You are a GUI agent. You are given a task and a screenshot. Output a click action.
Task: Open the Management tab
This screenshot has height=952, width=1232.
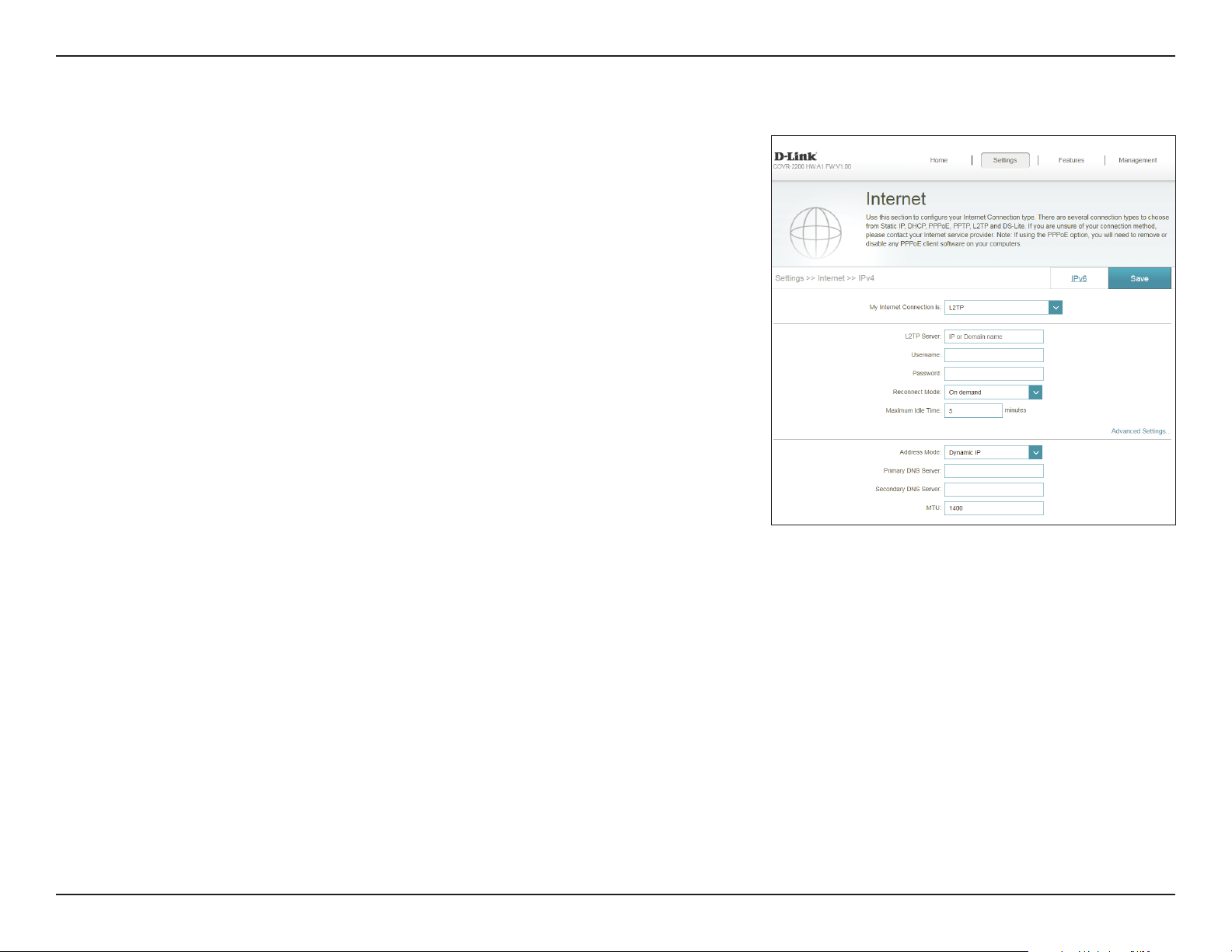(x=1137, y=160)
